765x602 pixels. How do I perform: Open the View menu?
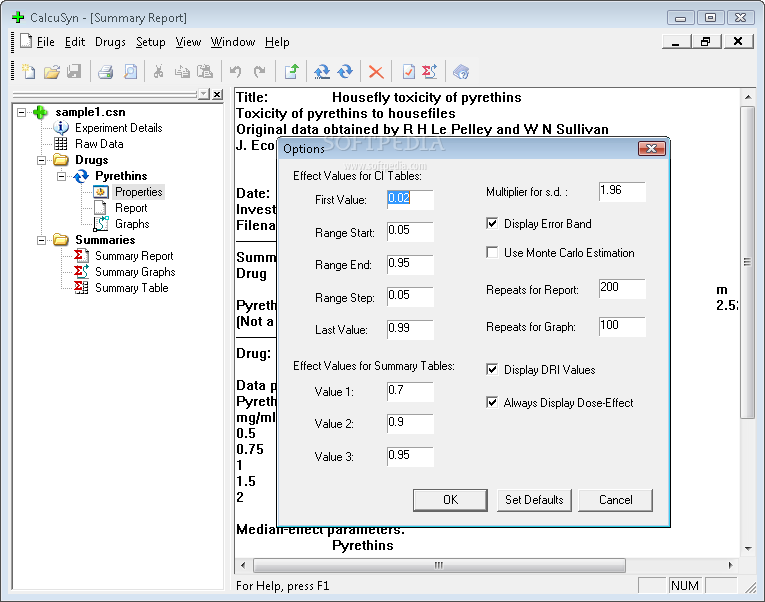click(188, 42)
